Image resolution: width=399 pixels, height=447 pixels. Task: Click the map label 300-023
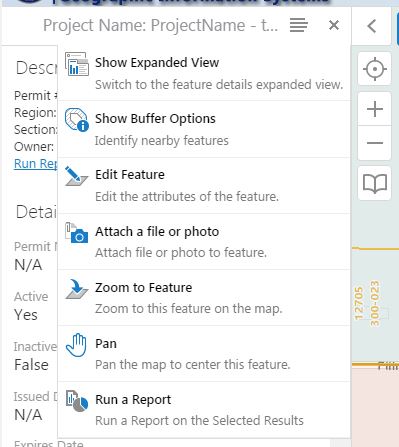tap(375, 303)
